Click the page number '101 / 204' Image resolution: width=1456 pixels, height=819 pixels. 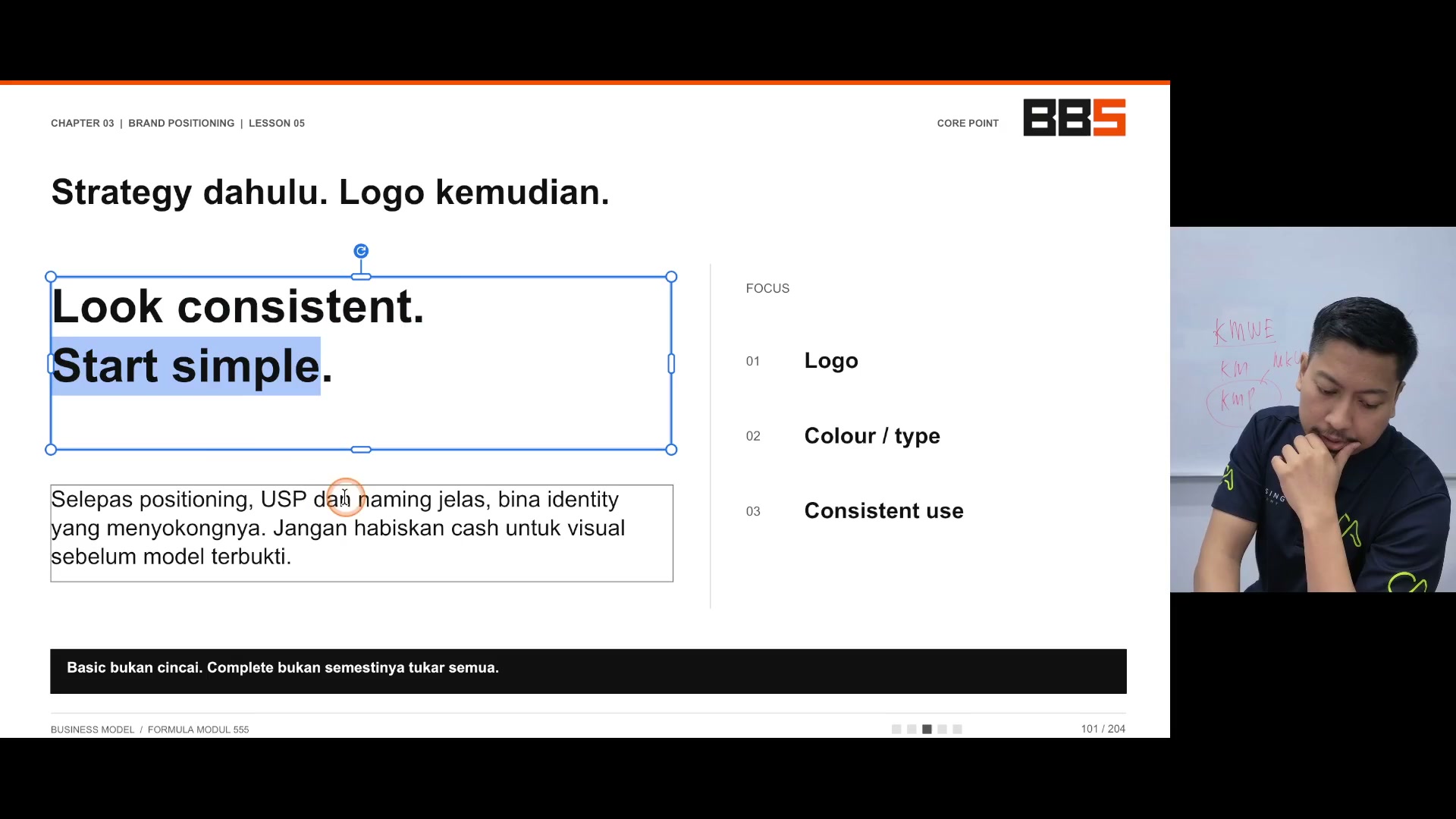[1103, 729]
